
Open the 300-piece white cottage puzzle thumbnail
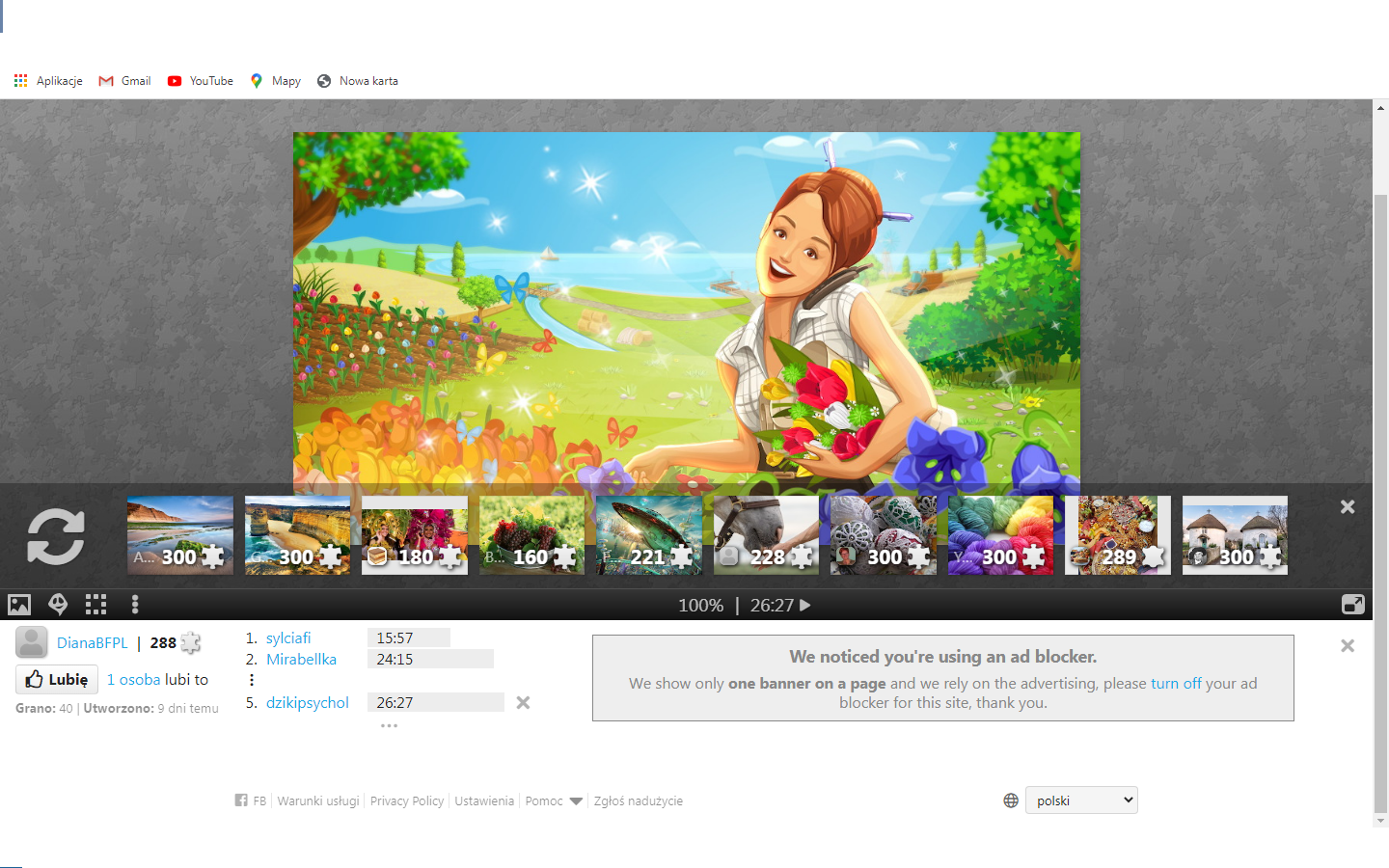click(x=1235, y=535)
